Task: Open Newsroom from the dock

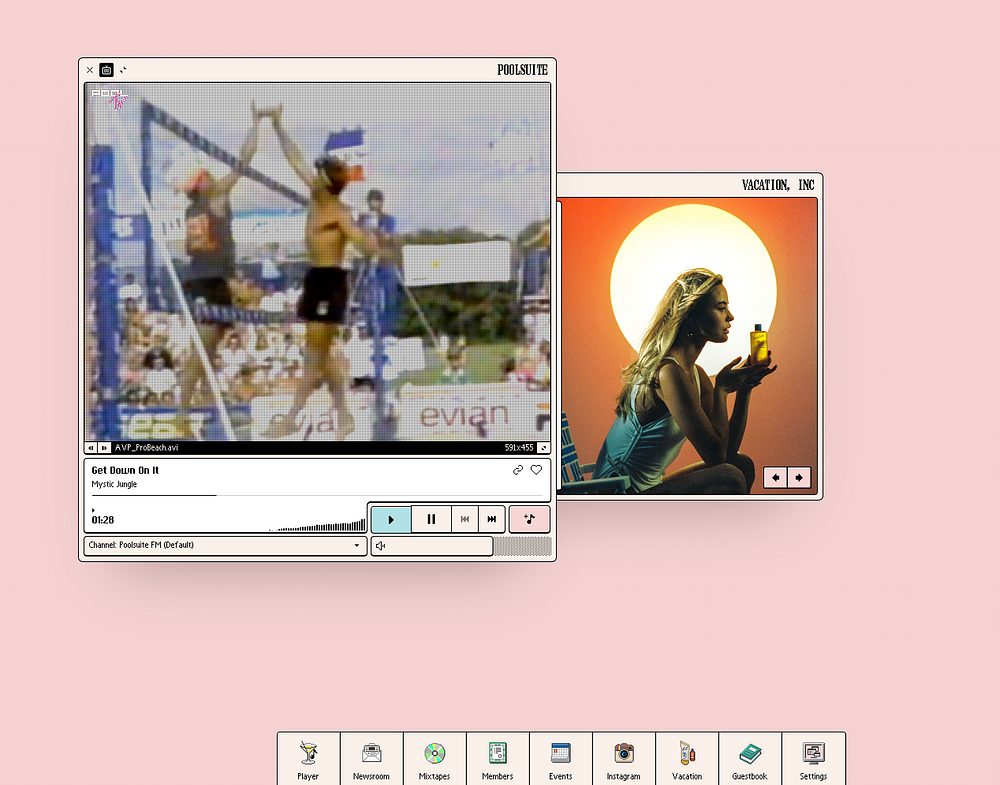Action: pyautogui.click(x=371, y=759)
